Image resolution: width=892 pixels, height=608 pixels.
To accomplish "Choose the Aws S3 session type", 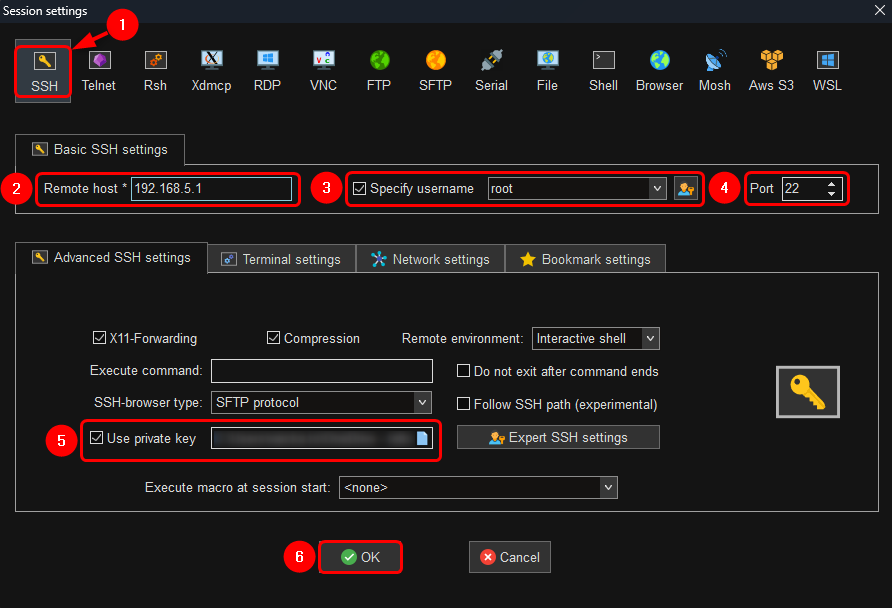I will [x=771, y=70].
